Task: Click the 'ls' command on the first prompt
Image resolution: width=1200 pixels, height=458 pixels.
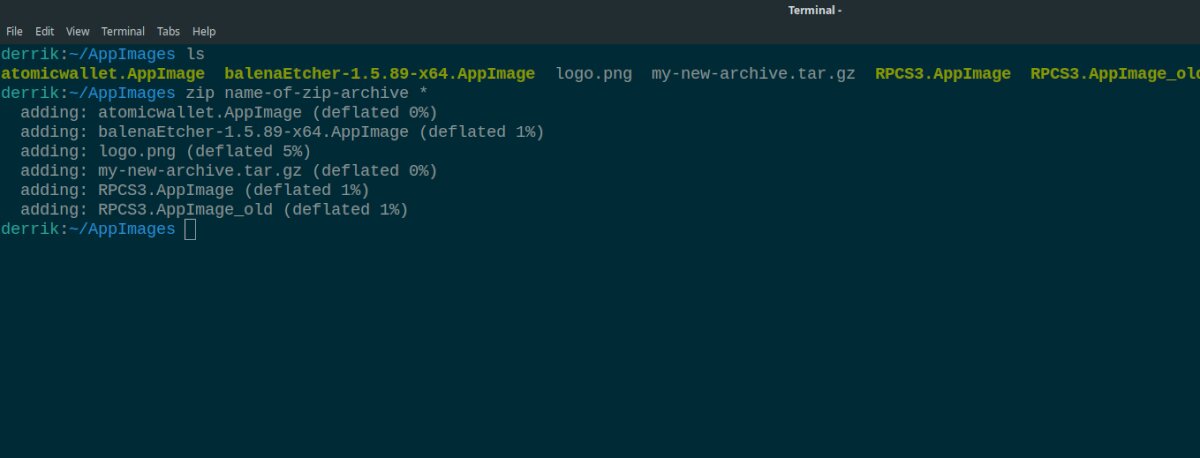Action: [x=196, y=54]
